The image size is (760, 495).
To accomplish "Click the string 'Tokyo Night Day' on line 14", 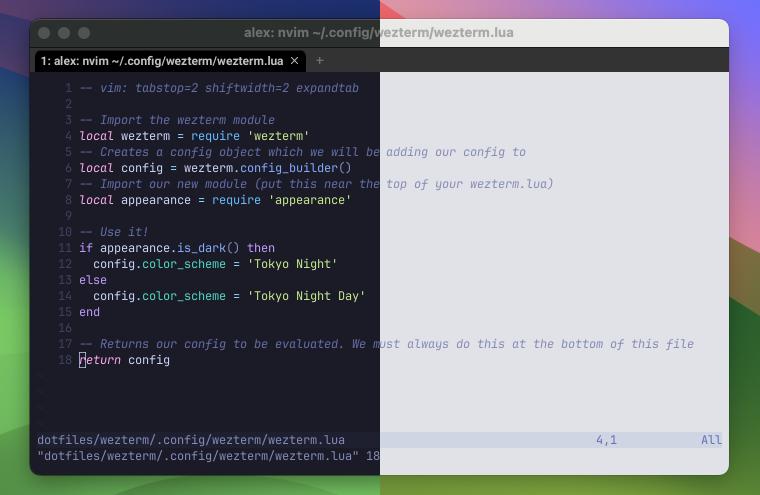I will click(x=306, y=296).
